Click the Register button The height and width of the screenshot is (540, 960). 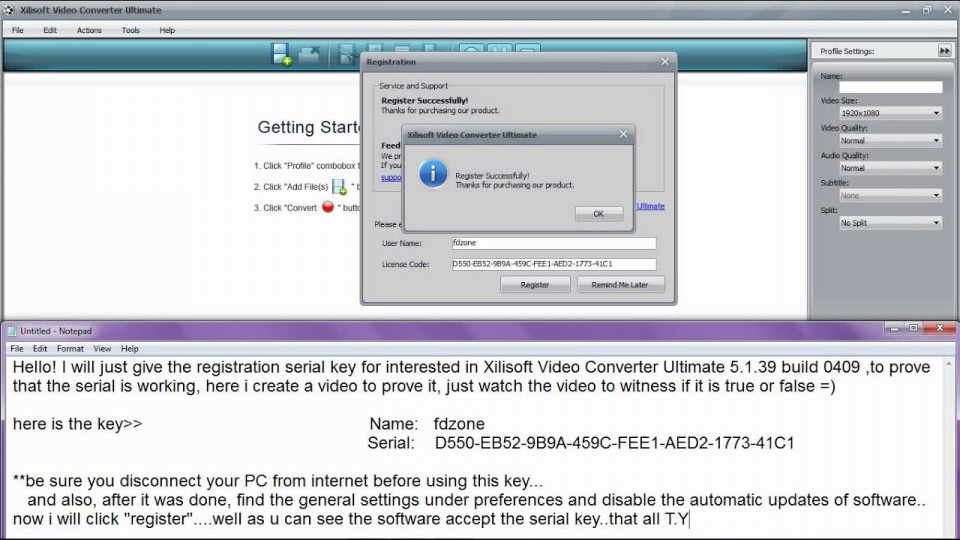pyautogui.click(x=534, y=285)
